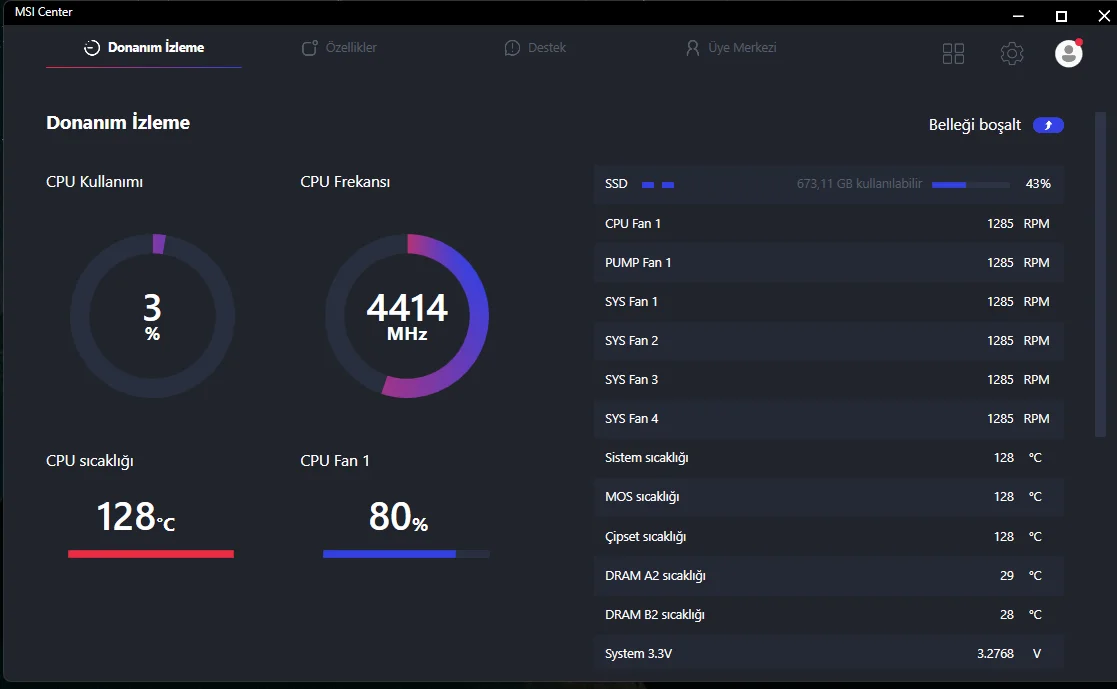
Task: Click the Belleği boşalt rocket button
Action: (x=1048, y=125)
